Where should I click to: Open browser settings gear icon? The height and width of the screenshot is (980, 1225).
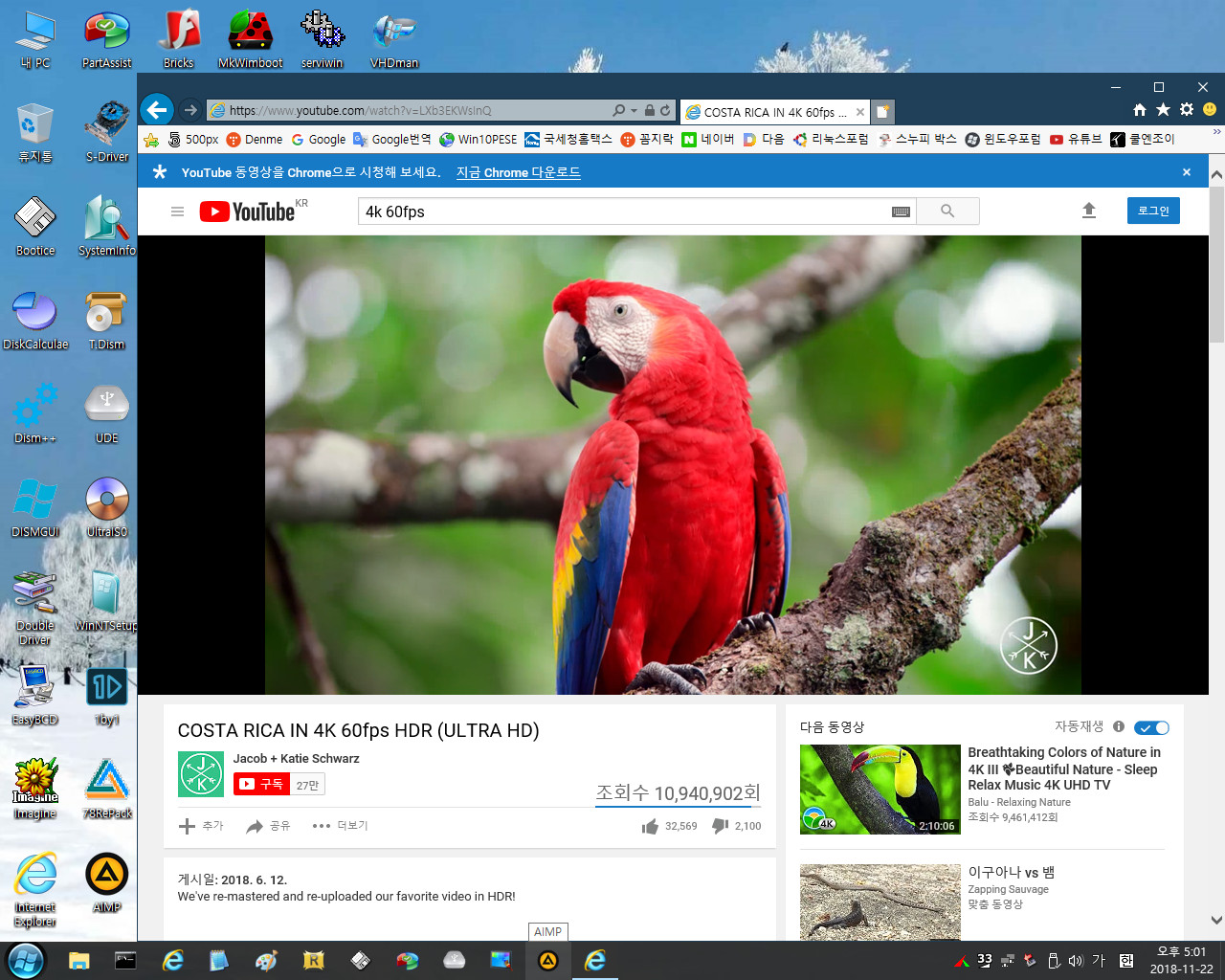click(x=1187, y=110)
